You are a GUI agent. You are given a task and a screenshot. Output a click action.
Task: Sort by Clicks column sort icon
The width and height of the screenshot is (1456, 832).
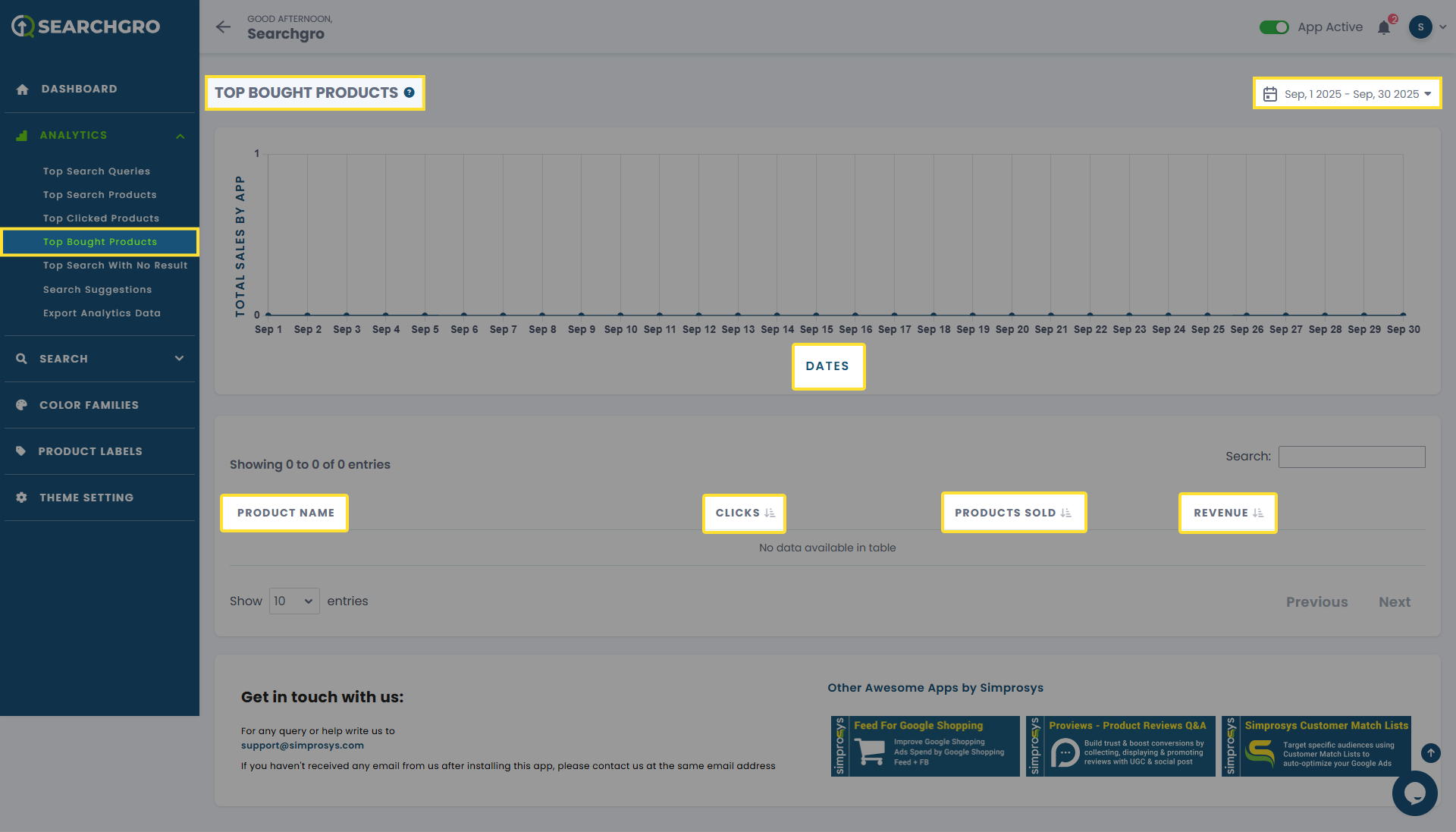(770, 513)
